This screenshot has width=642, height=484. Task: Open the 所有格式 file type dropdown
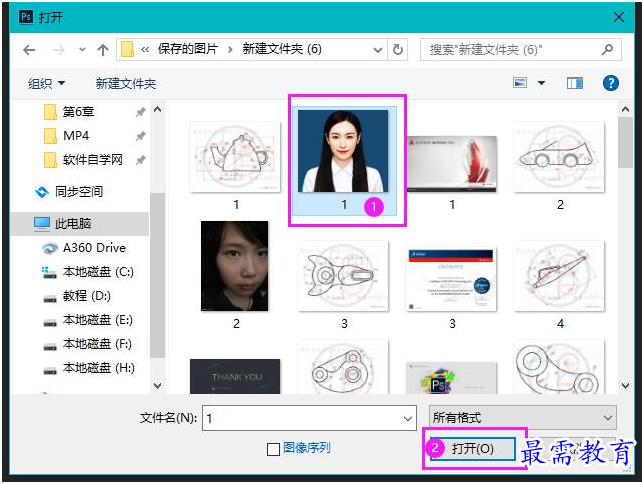[x=522, y=418]
